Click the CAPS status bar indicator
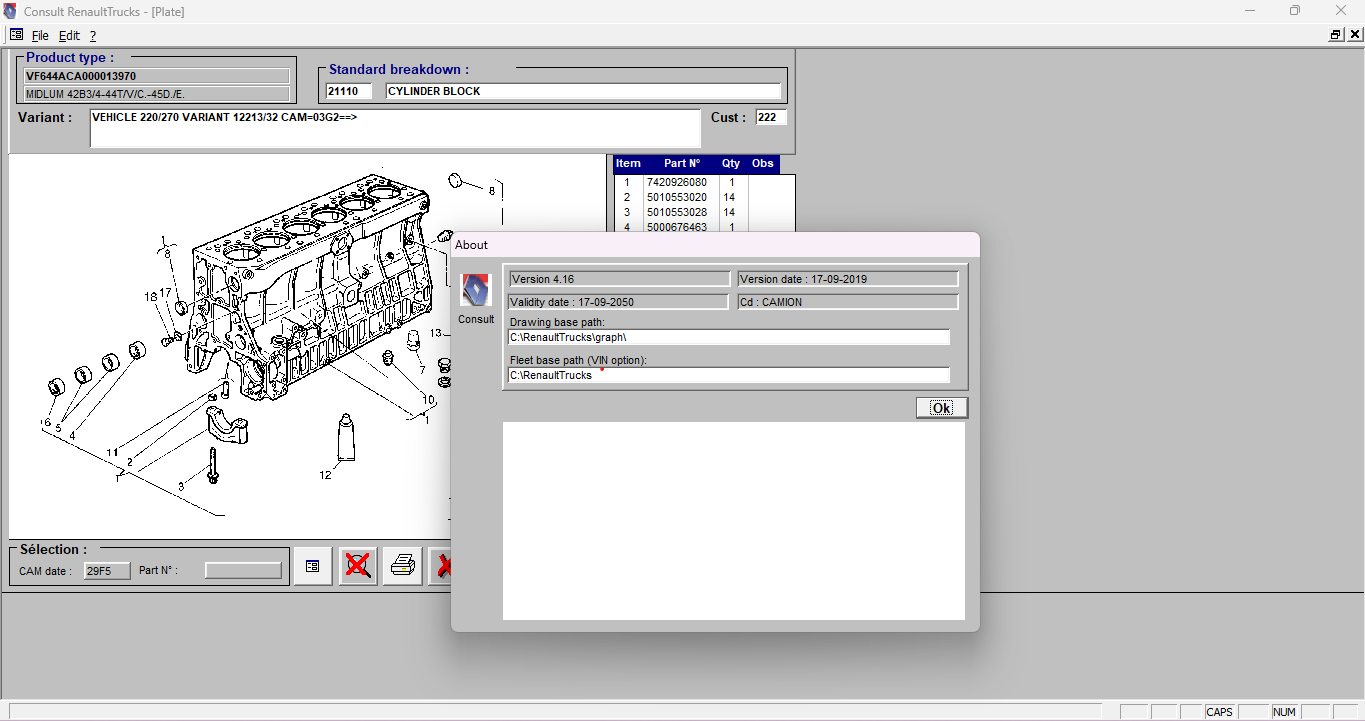1365x721 pixels. click(x=1219, y=712)
